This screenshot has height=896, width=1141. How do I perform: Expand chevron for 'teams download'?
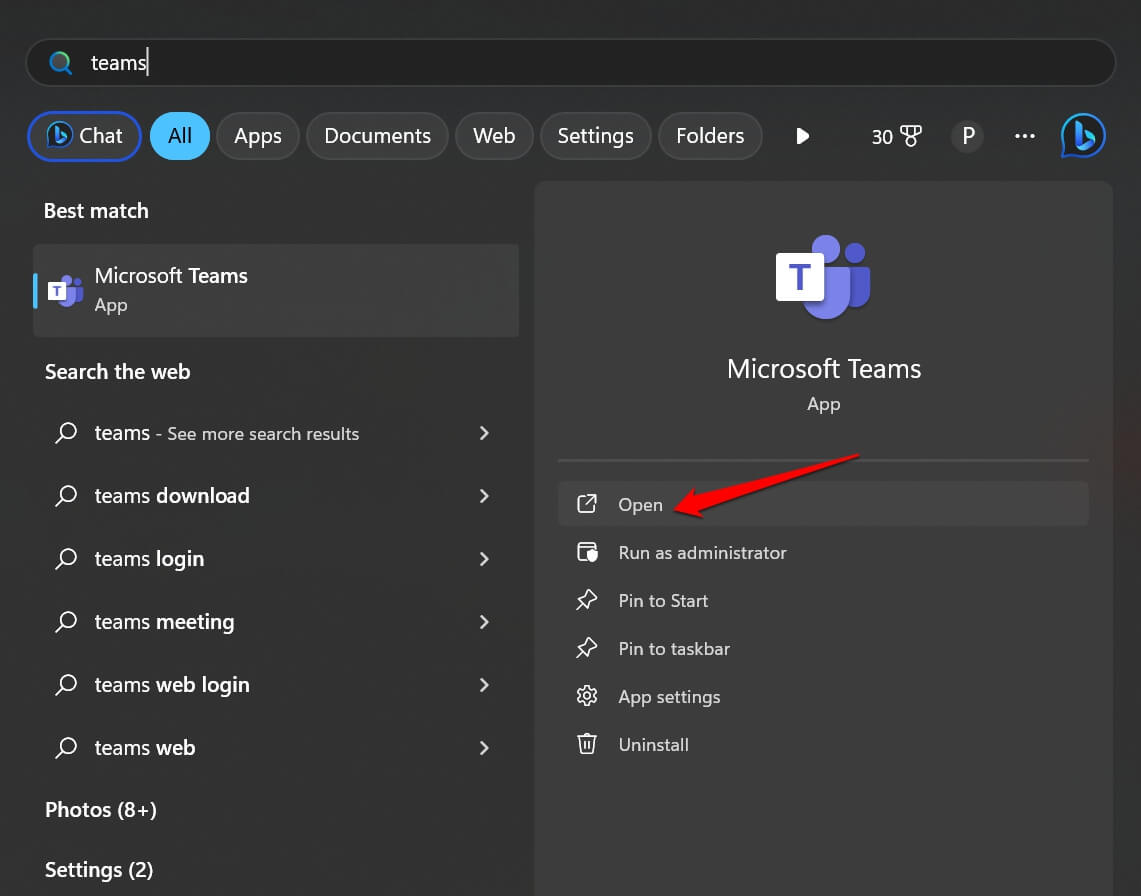point(484,496)
